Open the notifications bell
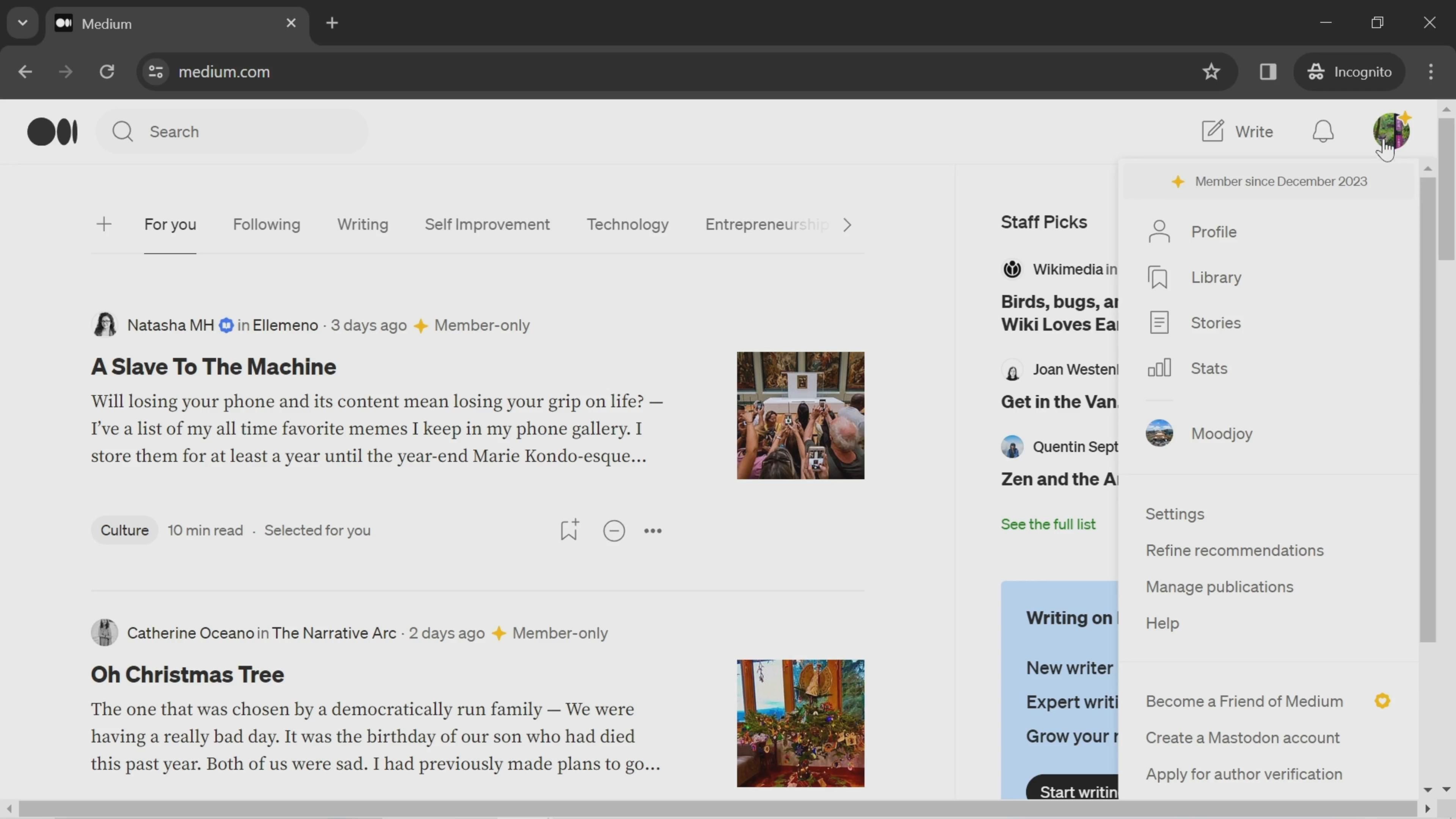Image resolution: width=1456 pixels, height=819 pixels. click(x=1323, y=132)
